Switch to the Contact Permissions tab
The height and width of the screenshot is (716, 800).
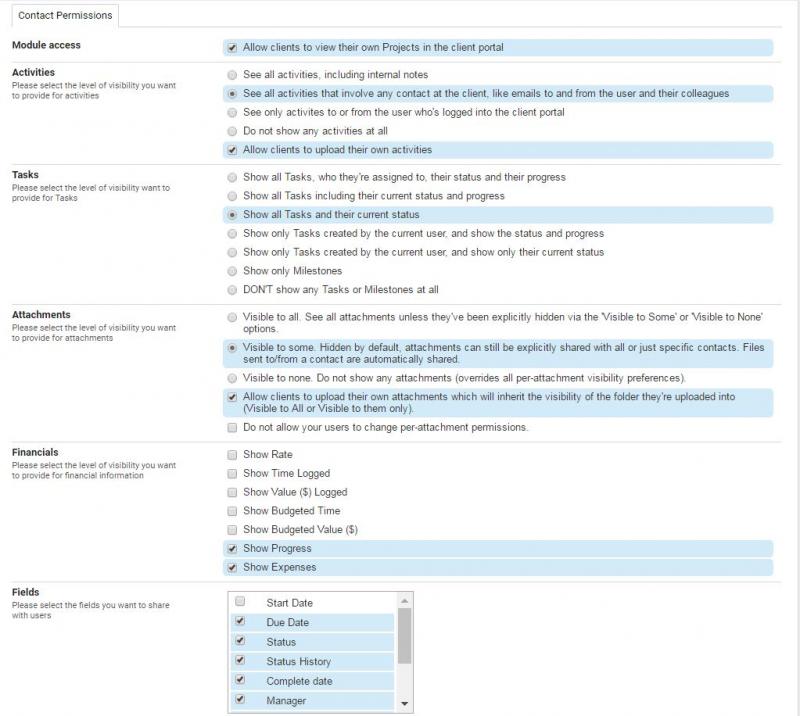point(65,16)
